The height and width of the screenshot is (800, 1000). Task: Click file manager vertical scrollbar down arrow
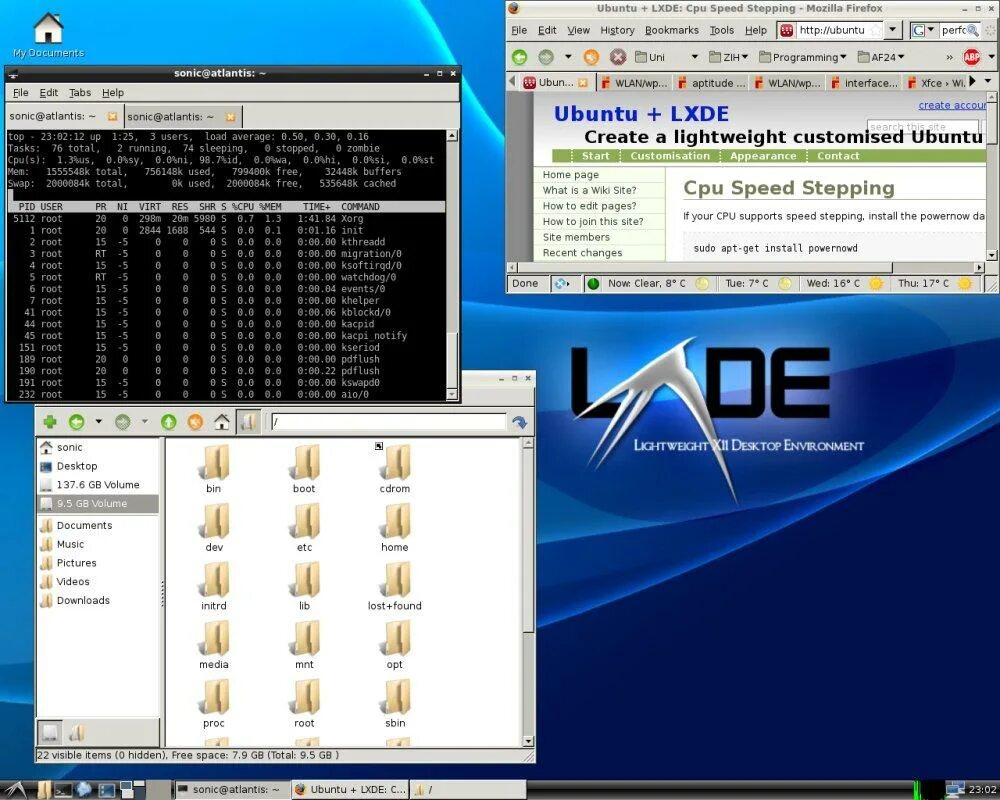pyautogui.click(x=527, y=741)
